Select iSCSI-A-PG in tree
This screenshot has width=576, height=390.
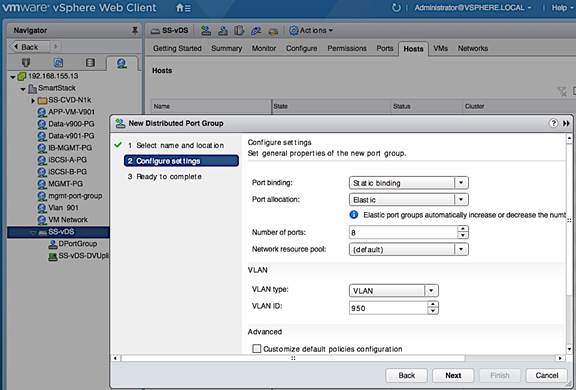[x=68, y=160]
